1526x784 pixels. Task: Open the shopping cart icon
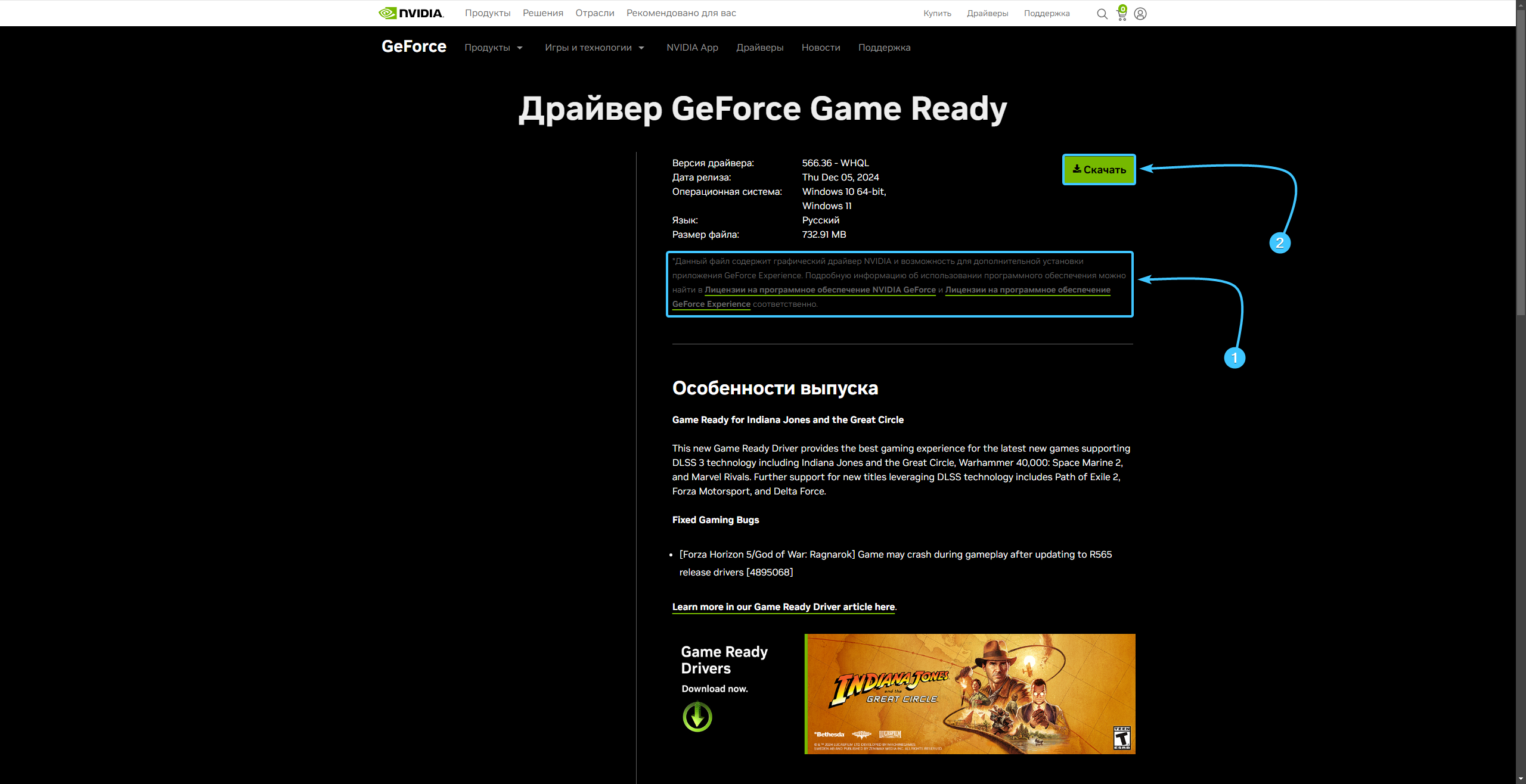pyautogui.click(x=1122, y=13)
